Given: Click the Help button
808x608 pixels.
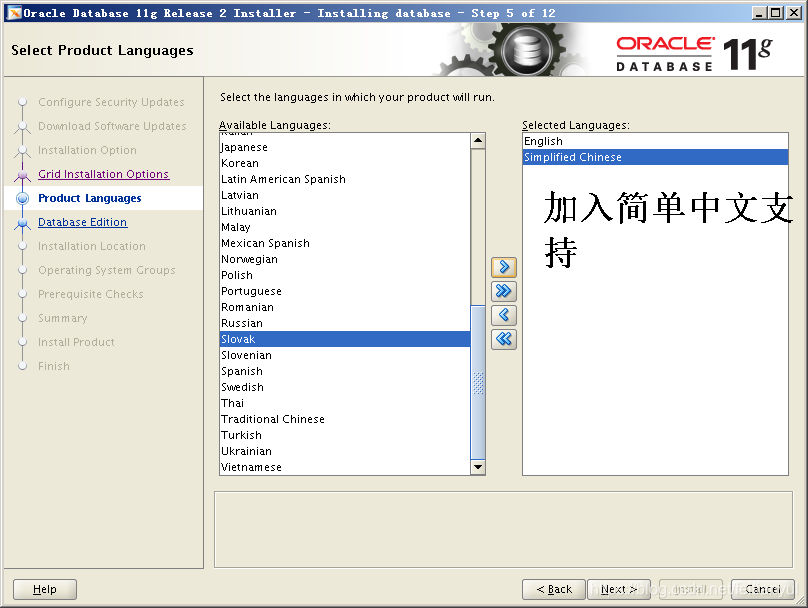Looking at the screenshot, I should 45,589.
